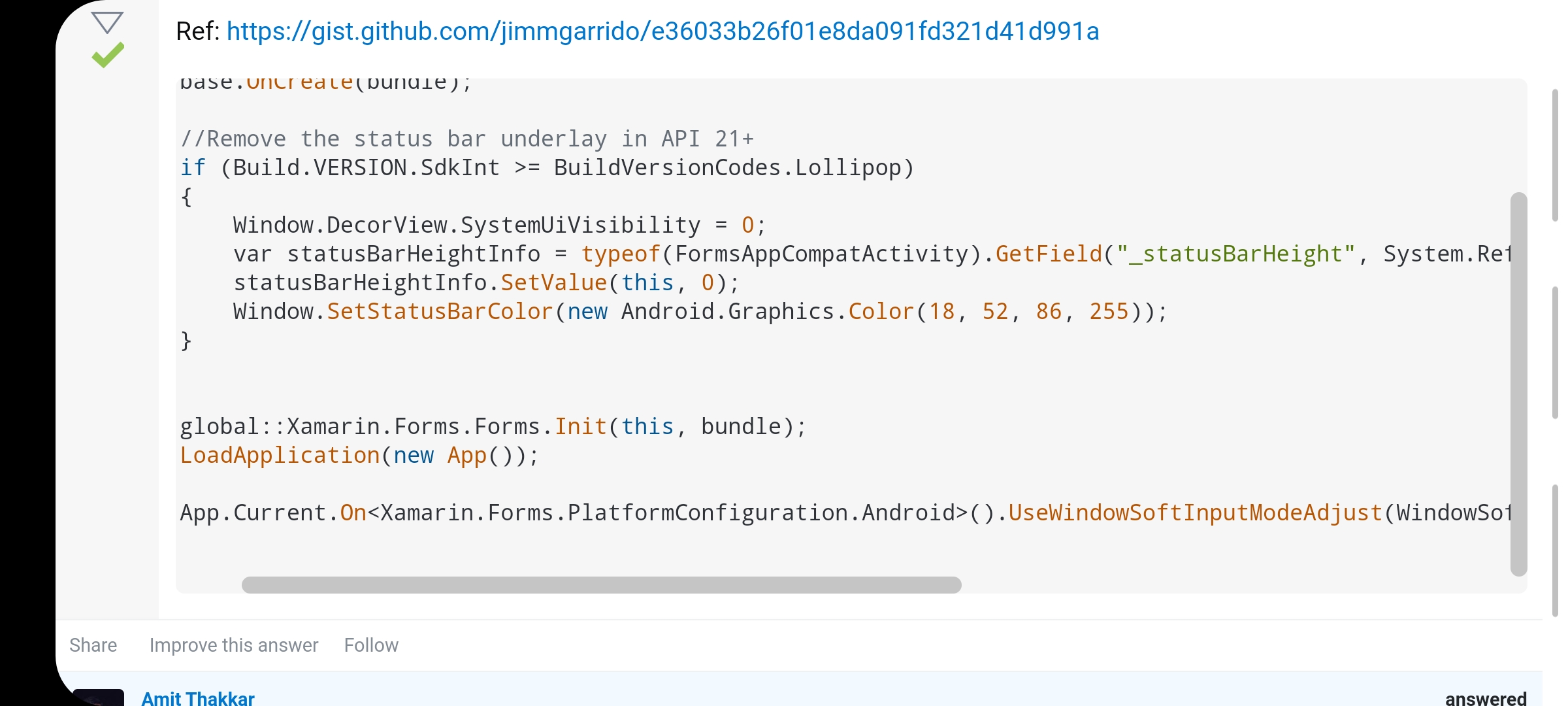
Task: Open the gist.github.com jimmgarrido reference link
Action: pos(662,31)
